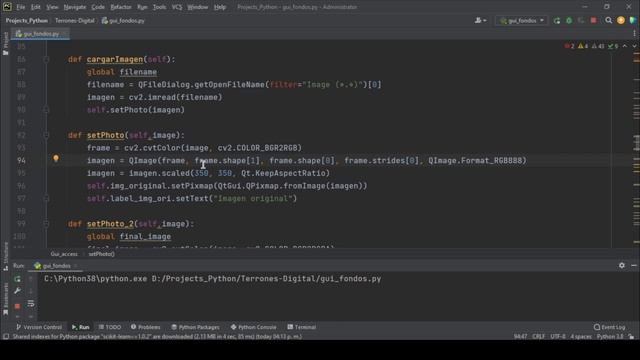Go to next highlighted error arrow

634,46
